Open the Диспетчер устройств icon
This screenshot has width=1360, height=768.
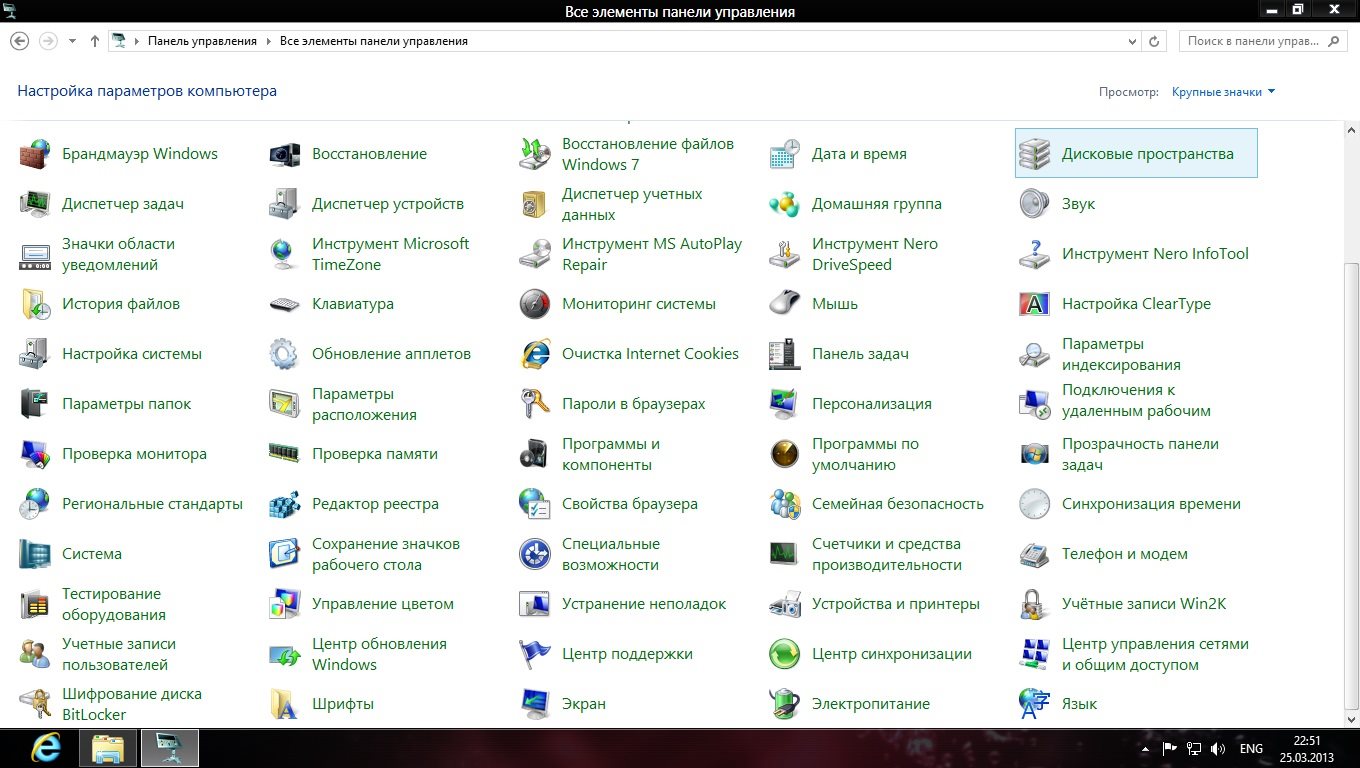(x=285, y=204)
